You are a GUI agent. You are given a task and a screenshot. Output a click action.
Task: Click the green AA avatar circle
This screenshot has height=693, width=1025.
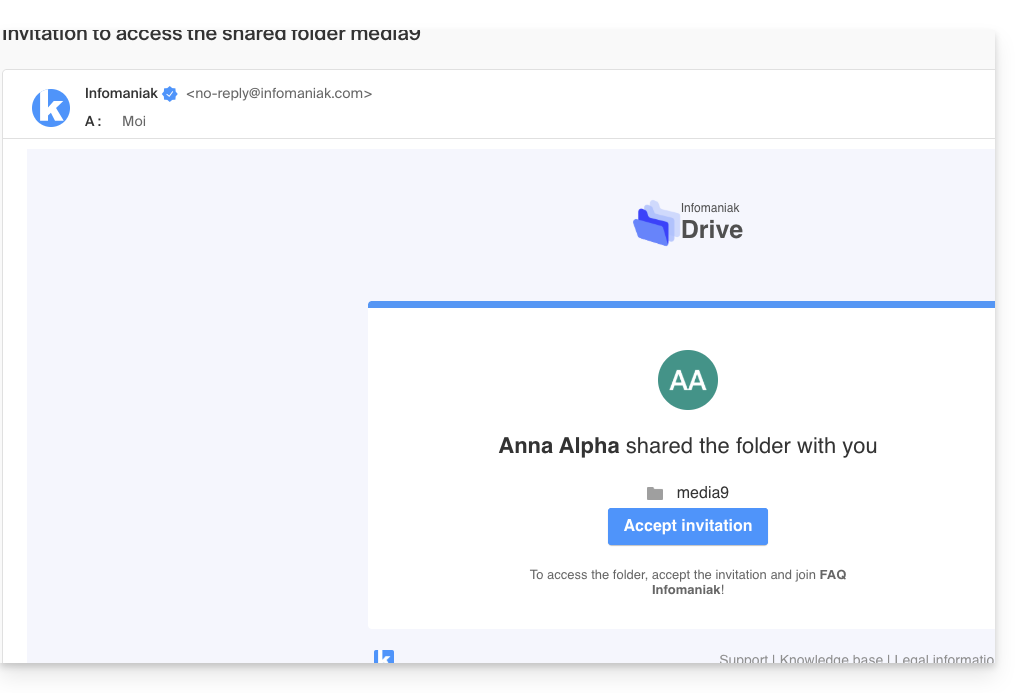(687, 380)
